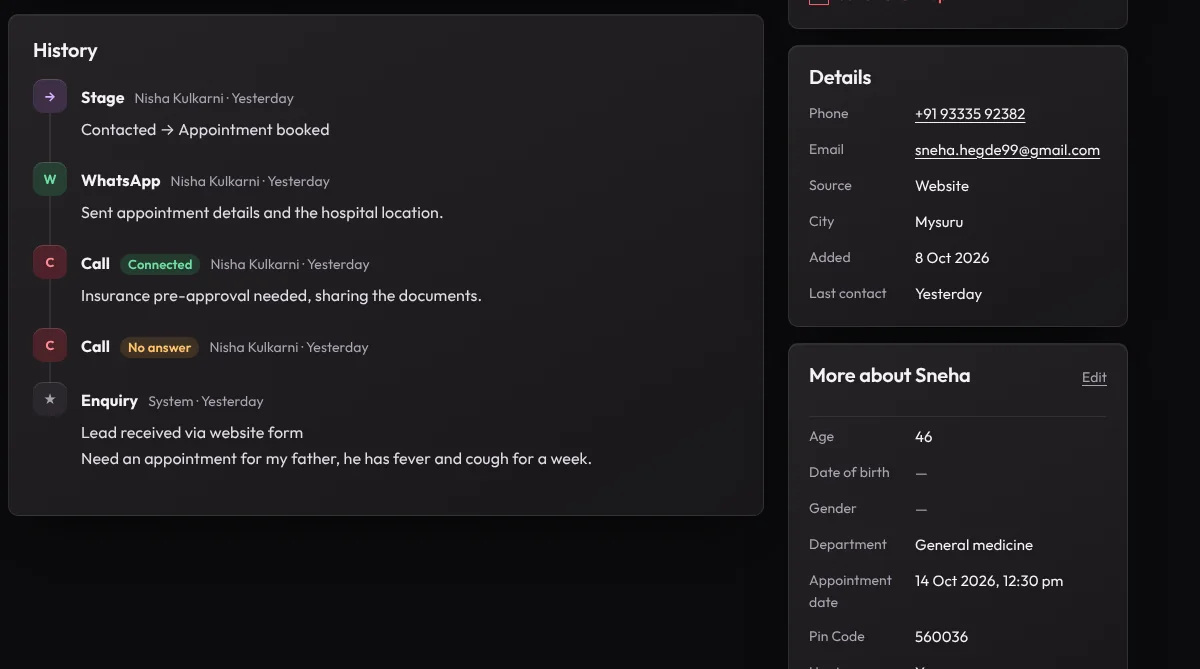Click the Enquiry entry title
This screenshot has width=1200, height=669.
(x=109, y=401)
